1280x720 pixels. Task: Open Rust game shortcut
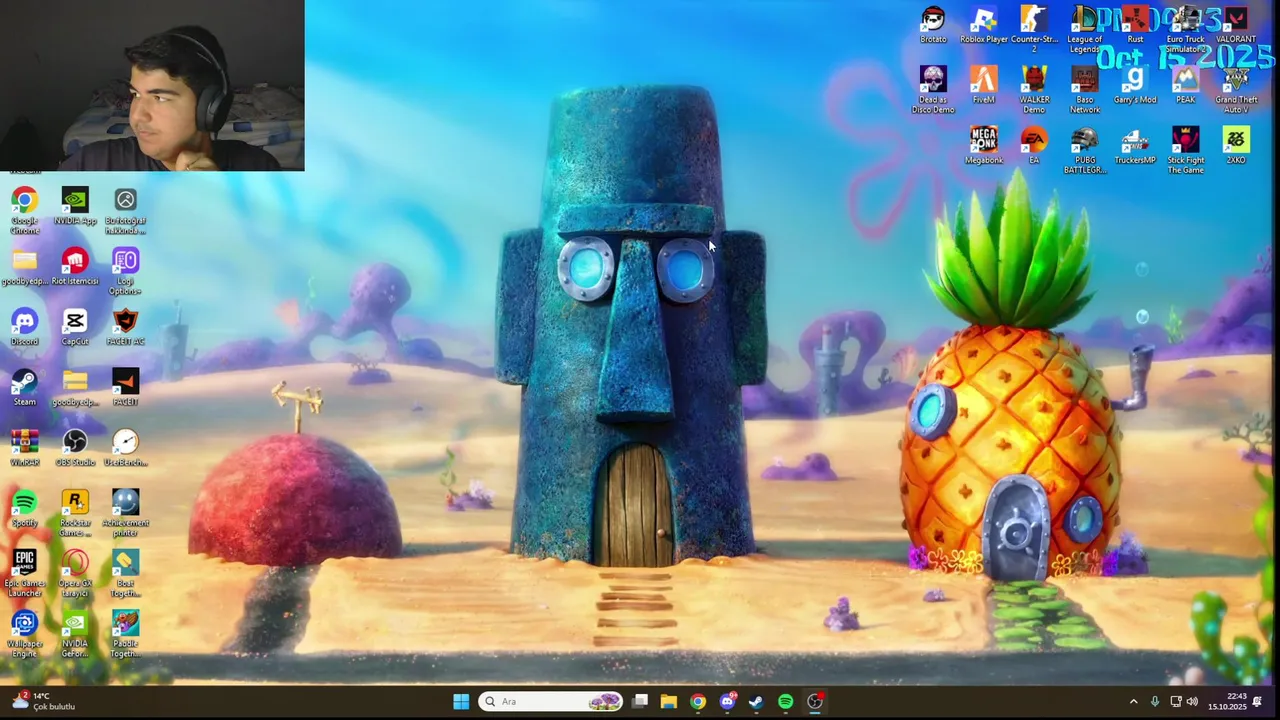click(x=1135, y=25)
